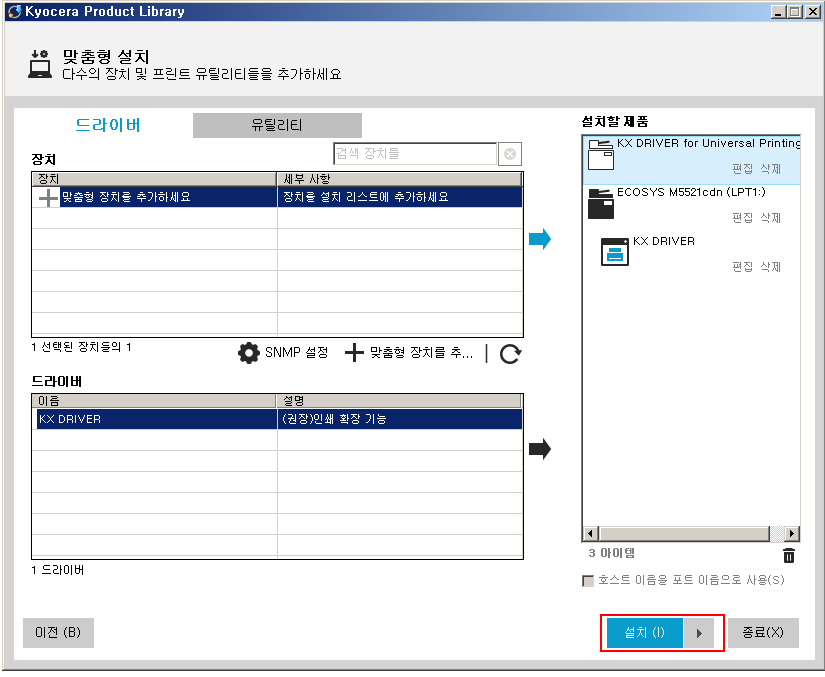
Task: Click the 장치를 설치 리스트에 추가하세요 cell
Action: tap(399, 197)
